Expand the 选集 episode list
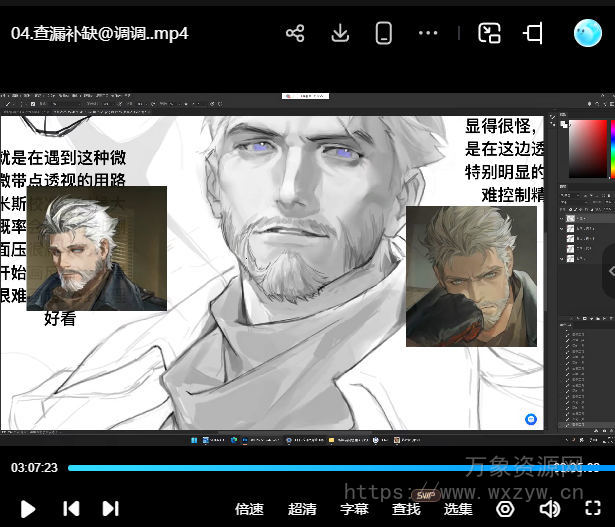Image resolution: width=615 pixels, height=527 pixels. pos(458,509)
